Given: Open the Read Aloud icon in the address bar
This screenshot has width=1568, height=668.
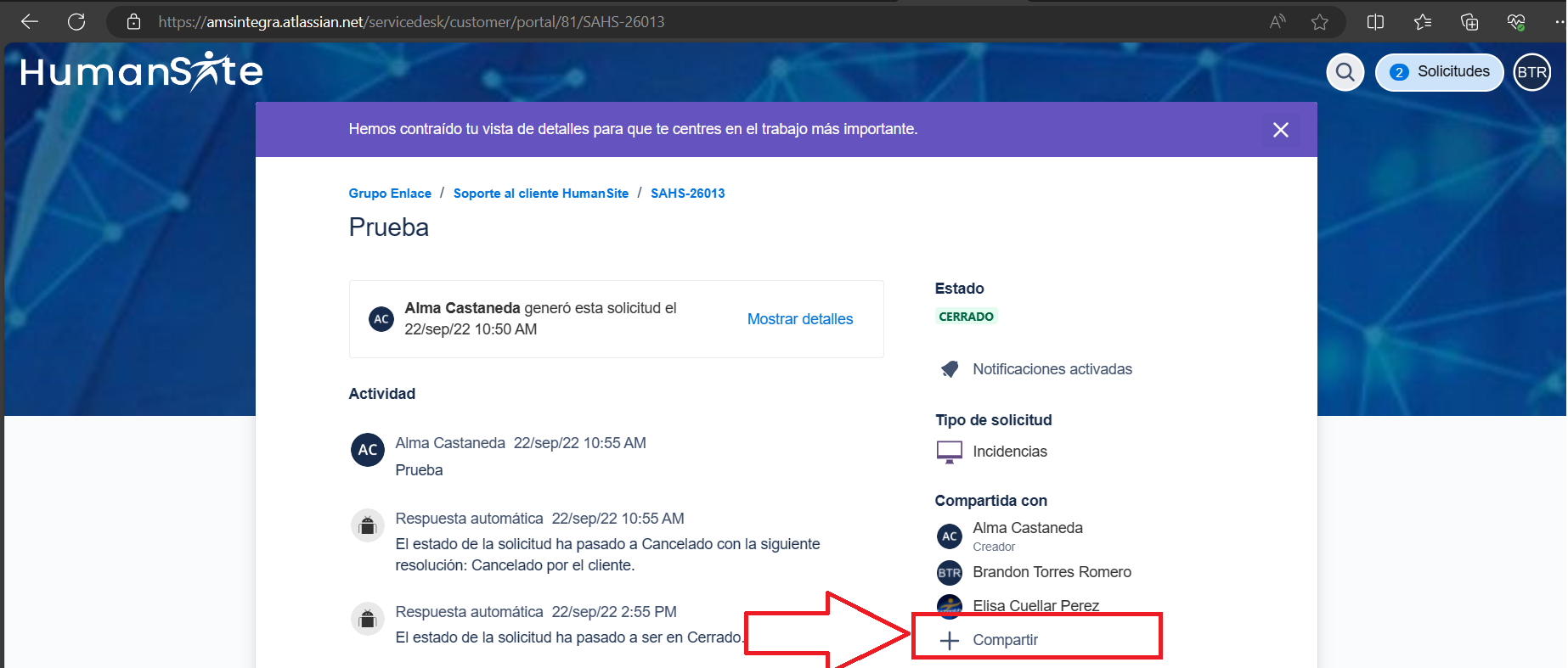Looking at the screenshot, I should click(x=1277, y=22).
